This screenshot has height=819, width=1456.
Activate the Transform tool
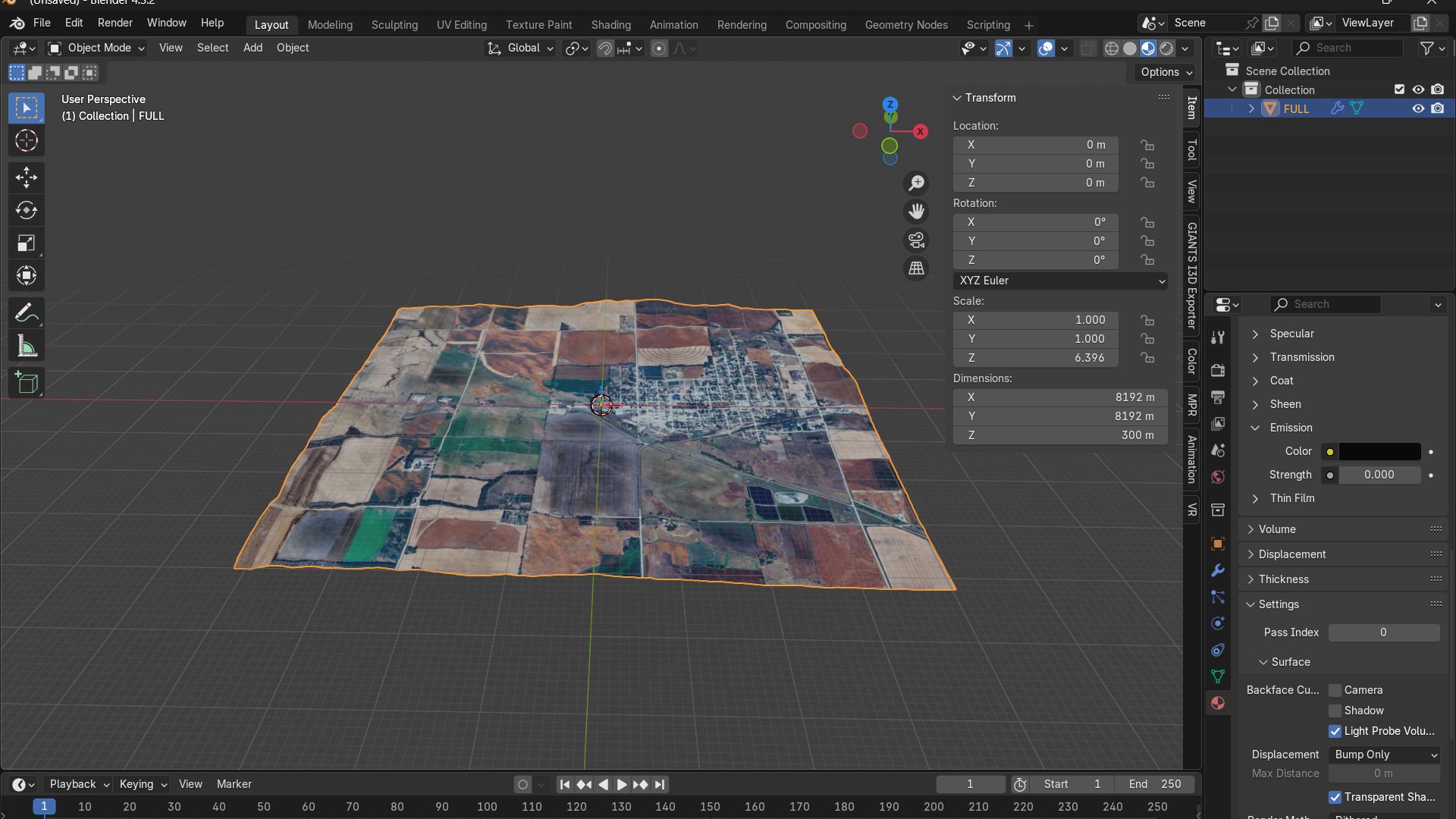[x=27, y=275]
